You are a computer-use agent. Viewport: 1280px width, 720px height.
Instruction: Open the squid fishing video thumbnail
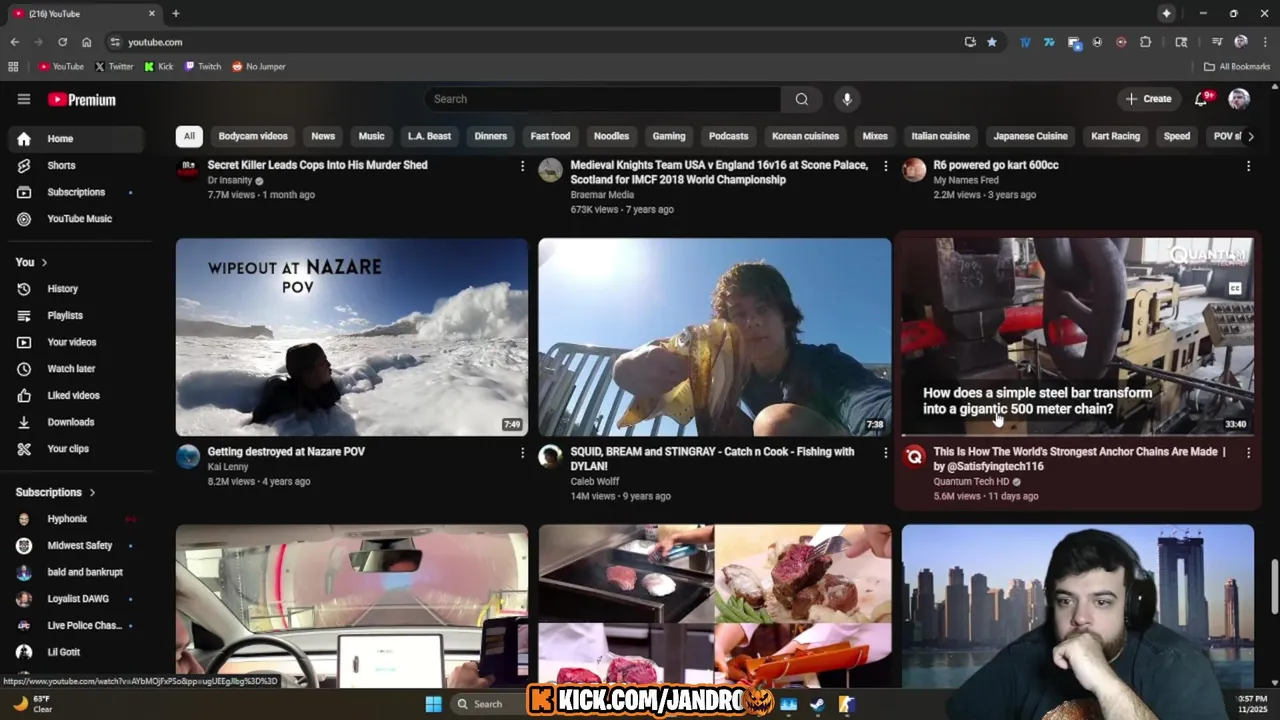point(714,337)
